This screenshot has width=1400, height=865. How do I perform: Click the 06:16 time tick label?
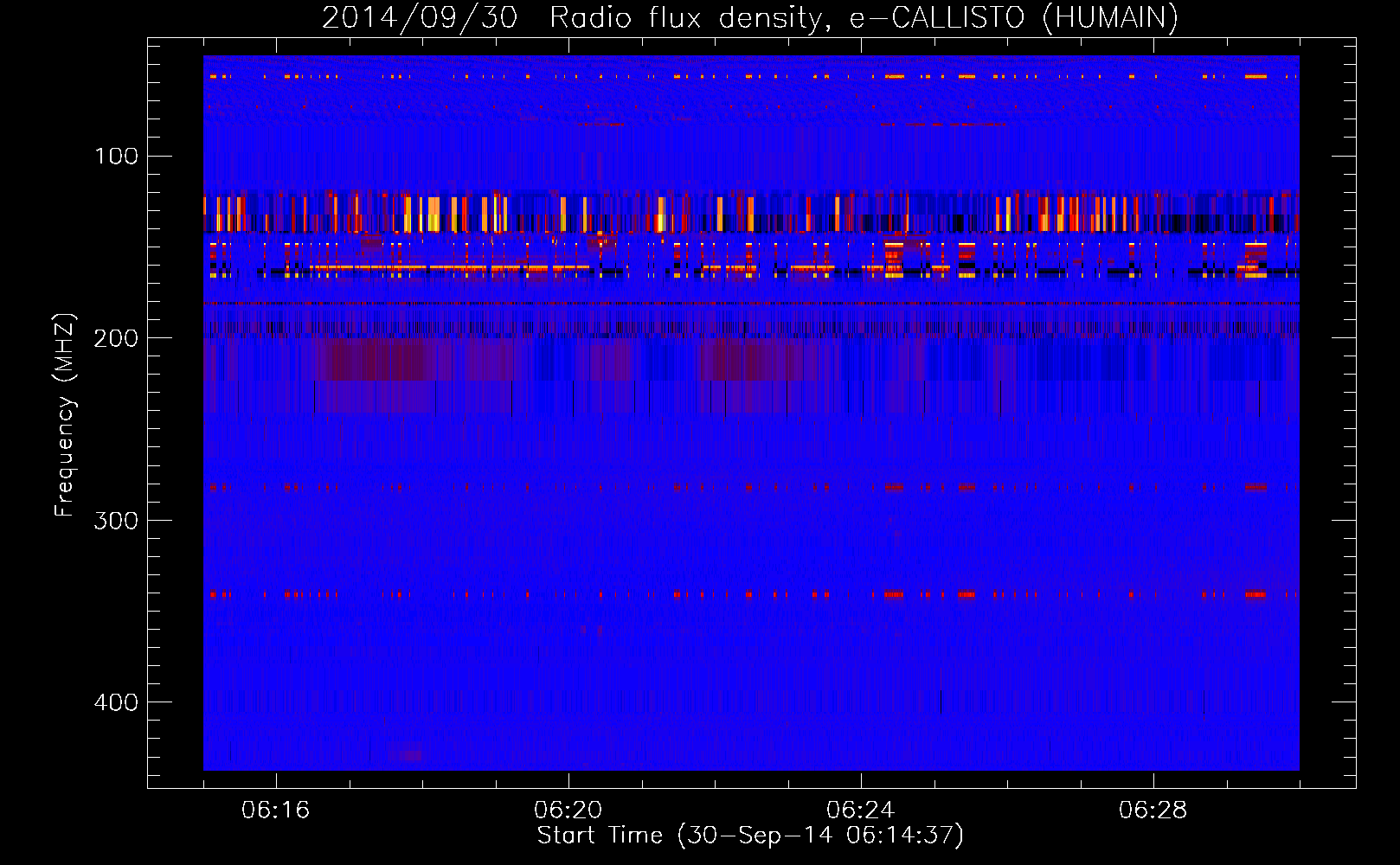pyautogui.click(x=276, y=810)
